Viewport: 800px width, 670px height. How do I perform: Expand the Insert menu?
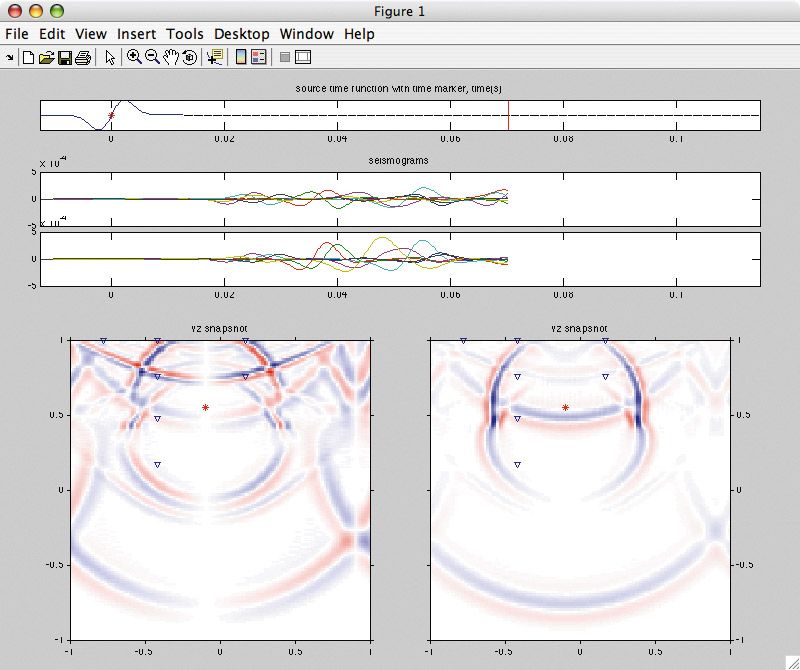point(136,34)
